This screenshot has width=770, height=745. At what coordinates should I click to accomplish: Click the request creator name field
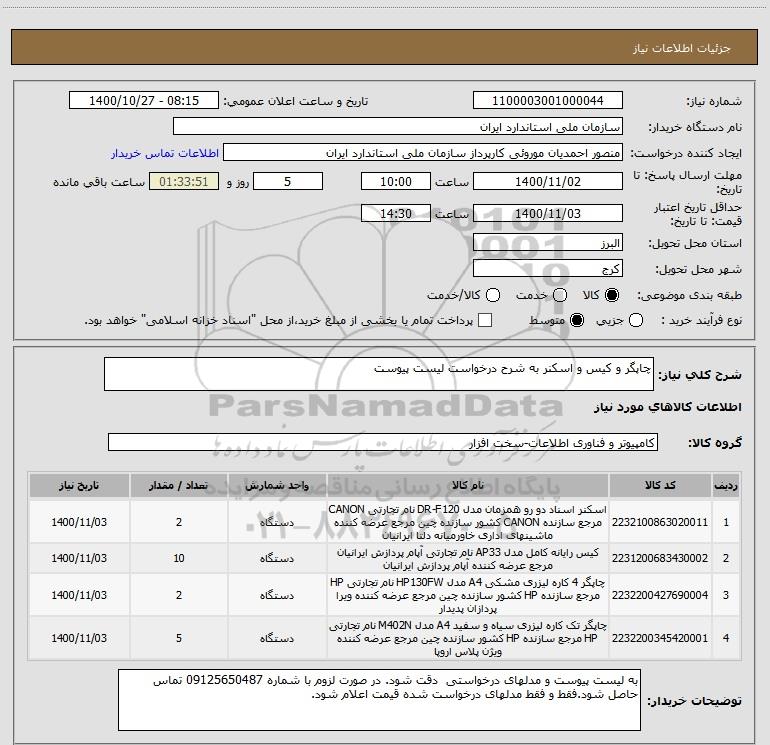point(423,153)
